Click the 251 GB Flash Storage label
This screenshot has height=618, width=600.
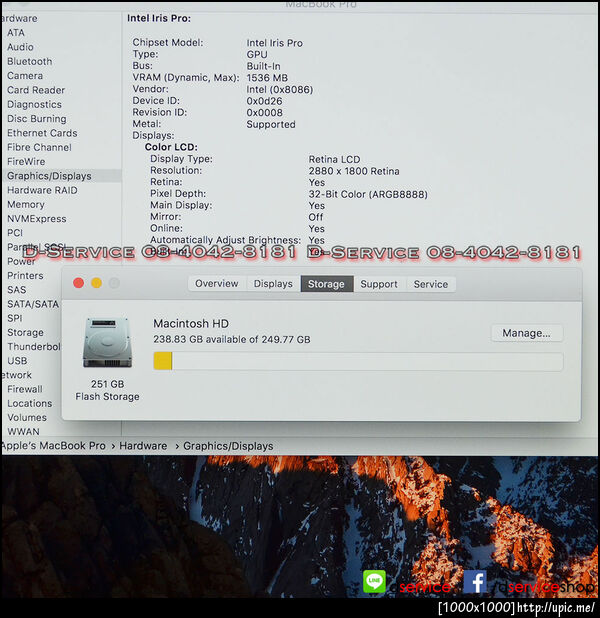(107, 390)
